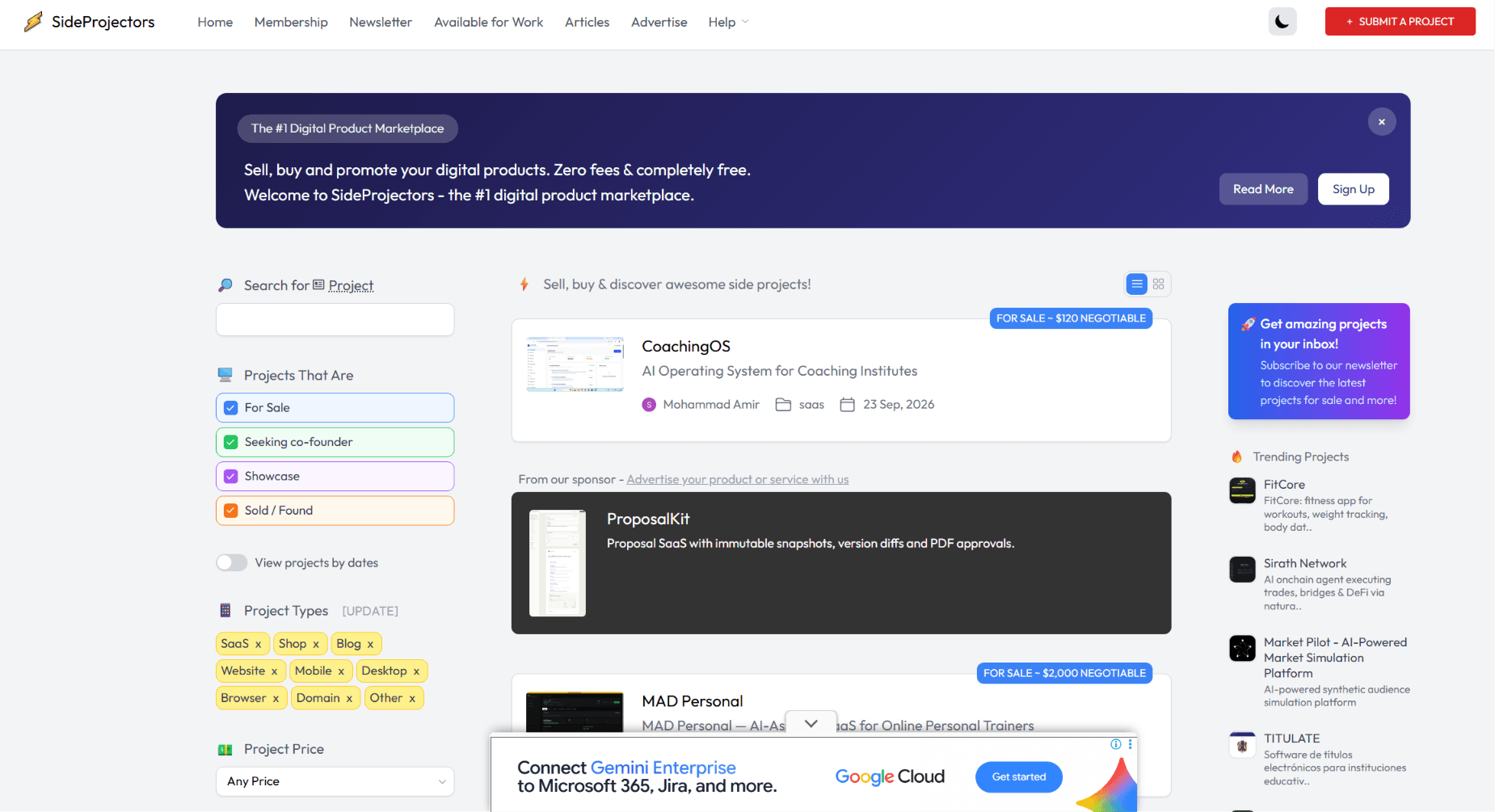
Task: Collapse the ad using chevron button
Action: click(x=811, y=724)
